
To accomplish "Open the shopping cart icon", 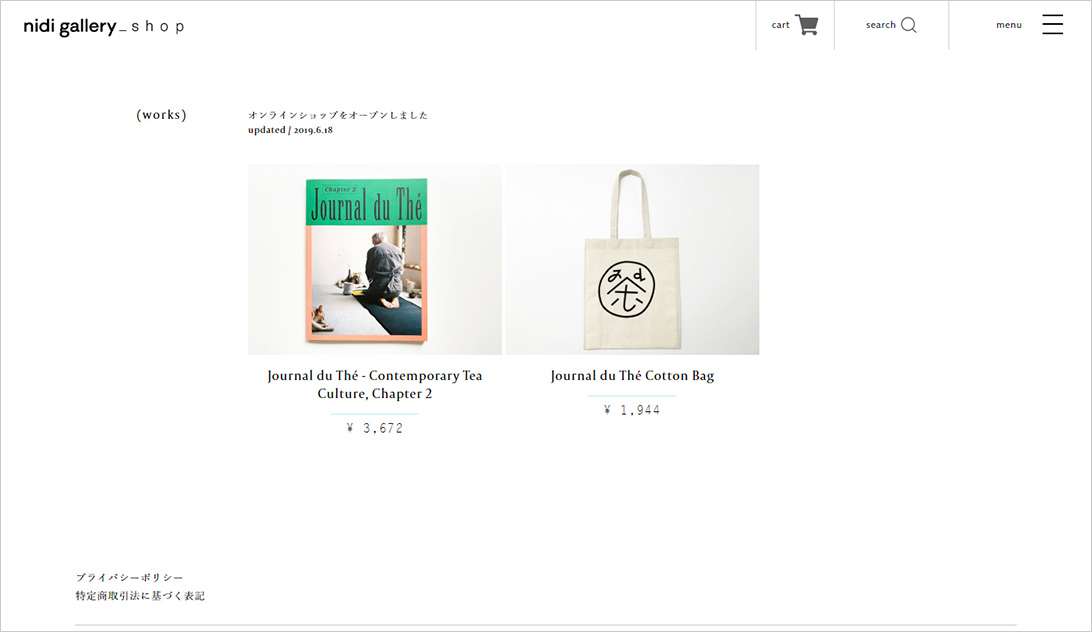I will click(x=806, y=25).
